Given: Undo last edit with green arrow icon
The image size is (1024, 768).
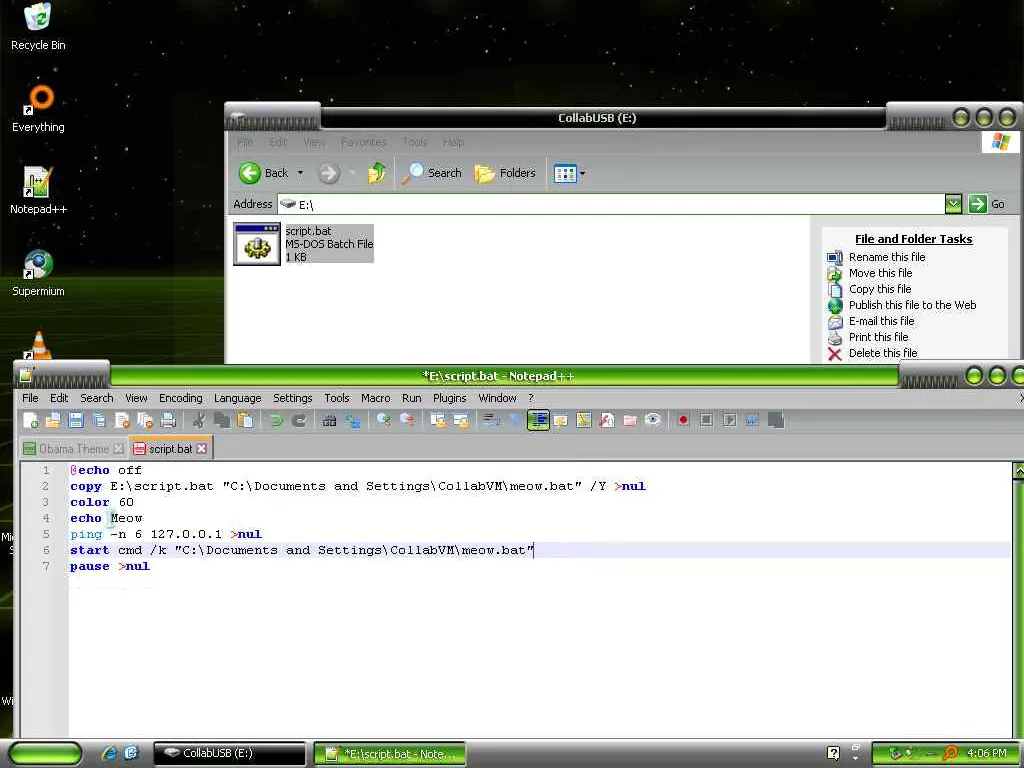Looking at the screenshot, I should pyautogui.click(x=276, y=421).
